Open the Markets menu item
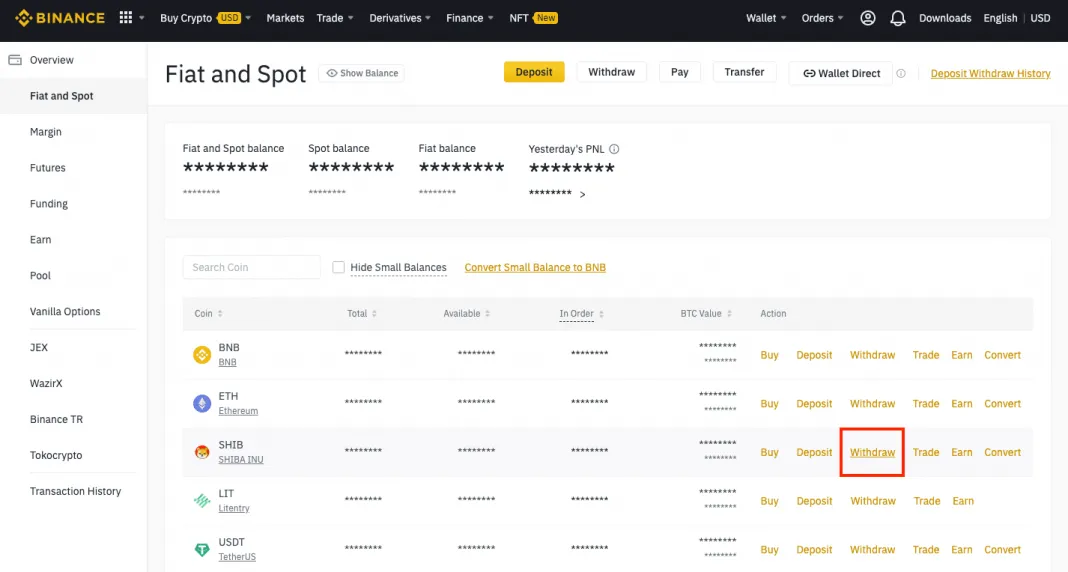 [x=285, y=18]
